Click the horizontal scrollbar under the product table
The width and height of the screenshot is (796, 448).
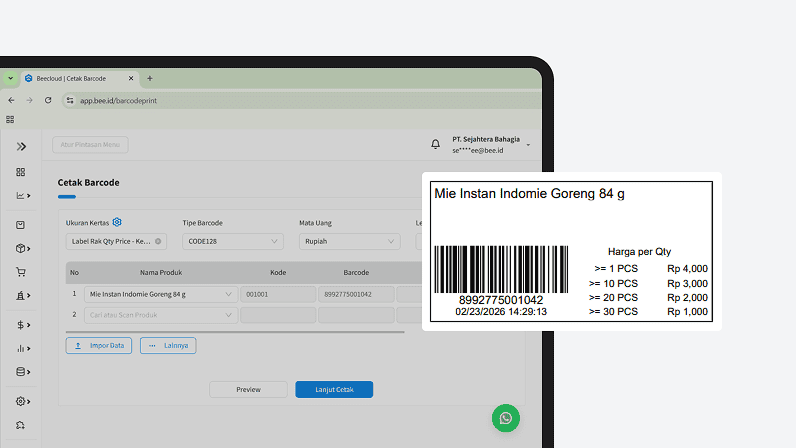tap(235, 332)
